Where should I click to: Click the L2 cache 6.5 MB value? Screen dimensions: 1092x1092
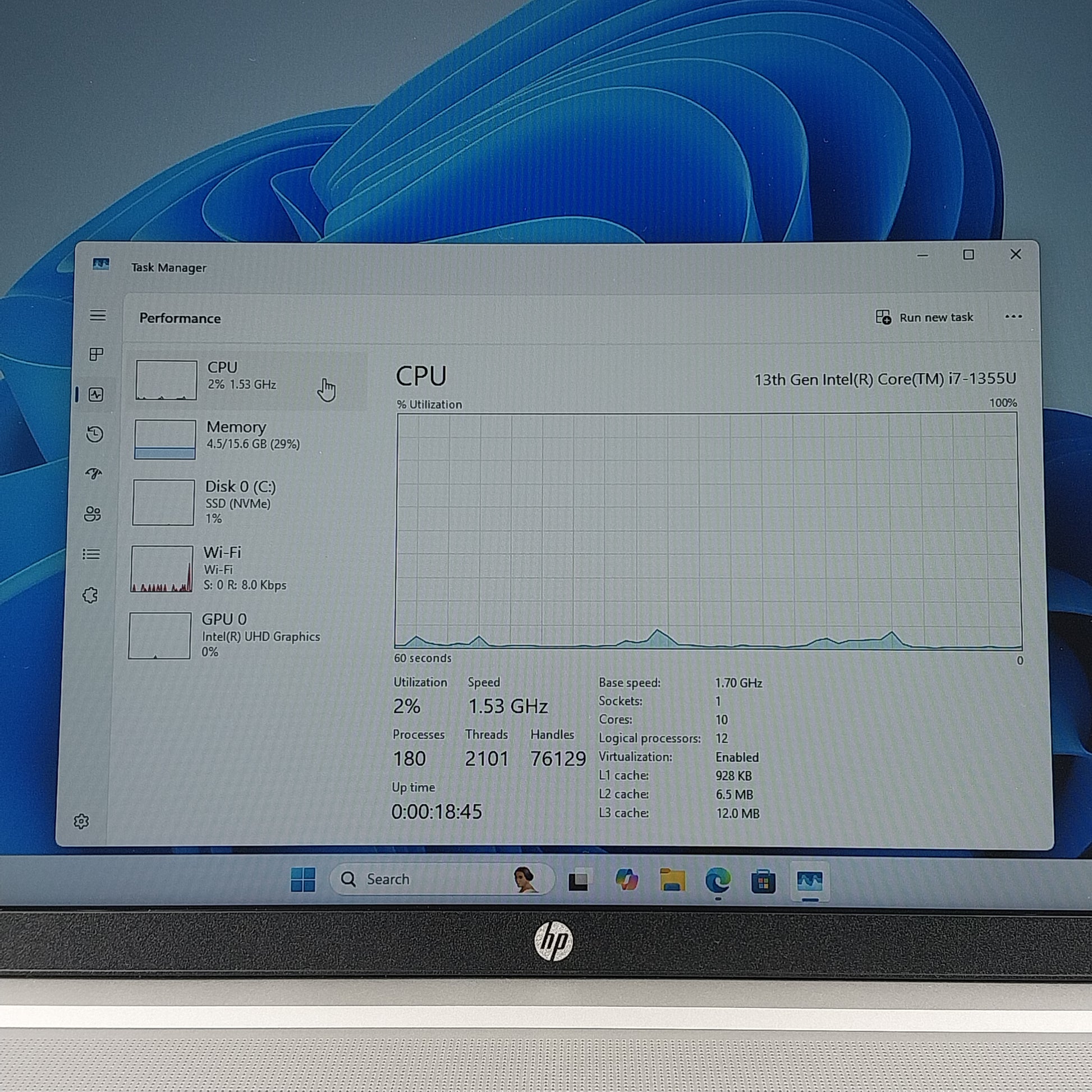[x=734, y=795]
